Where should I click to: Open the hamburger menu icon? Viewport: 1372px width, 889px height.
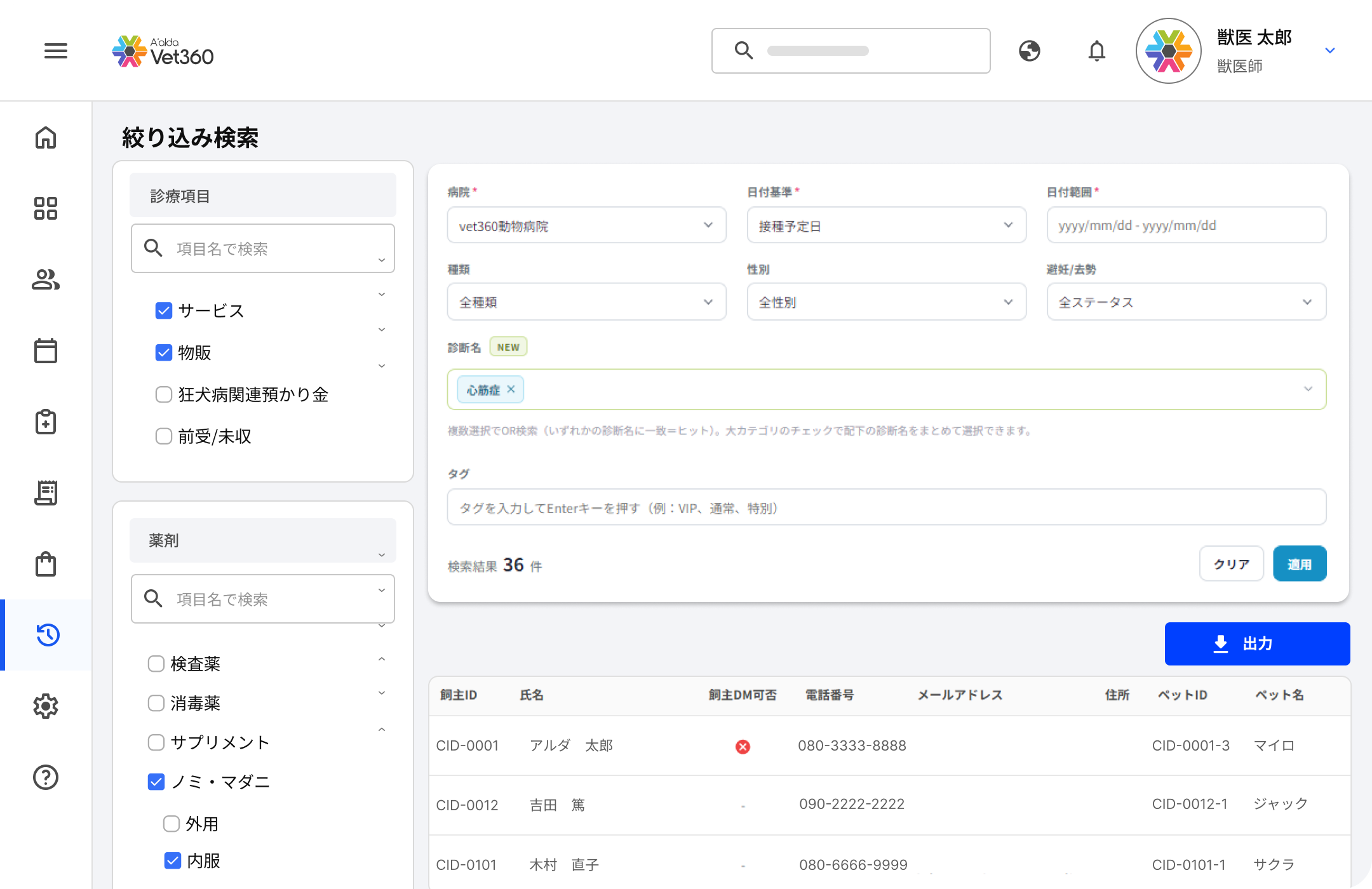point(56,51)
